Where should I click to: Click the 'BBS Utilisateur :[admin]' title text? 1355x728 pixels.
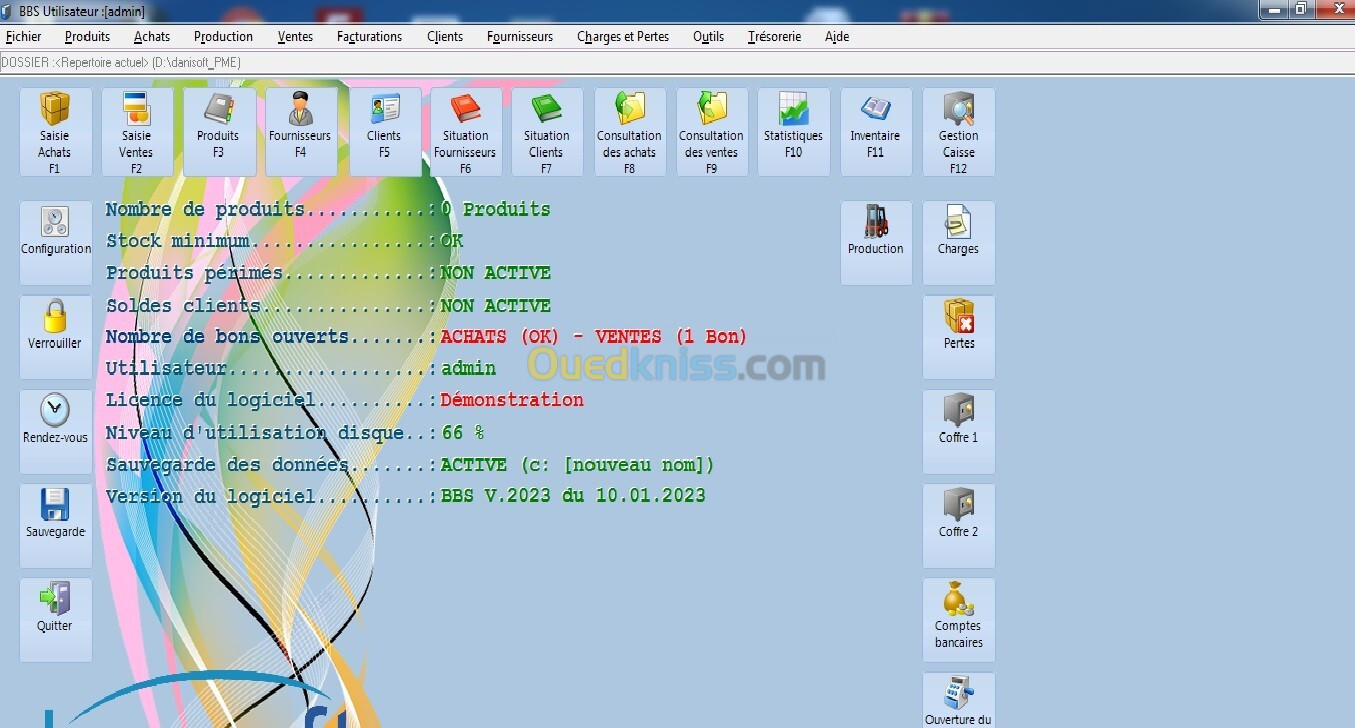click(x=82, y=11)
